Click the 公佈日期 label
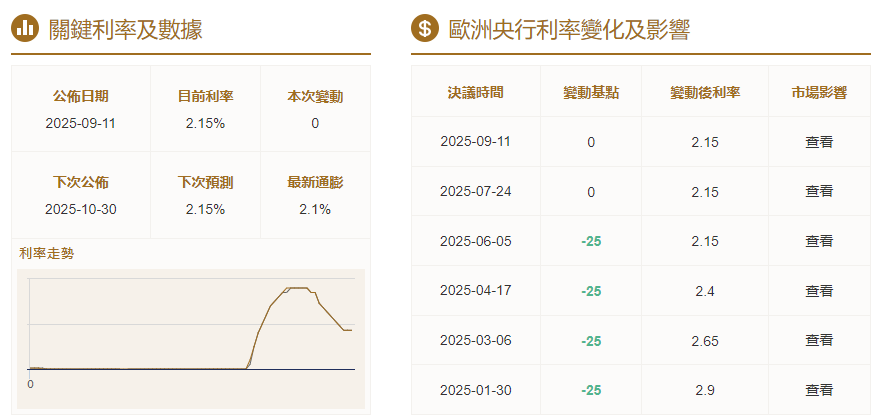The height and width of the screenshot is (419, 882). point(80,96)
